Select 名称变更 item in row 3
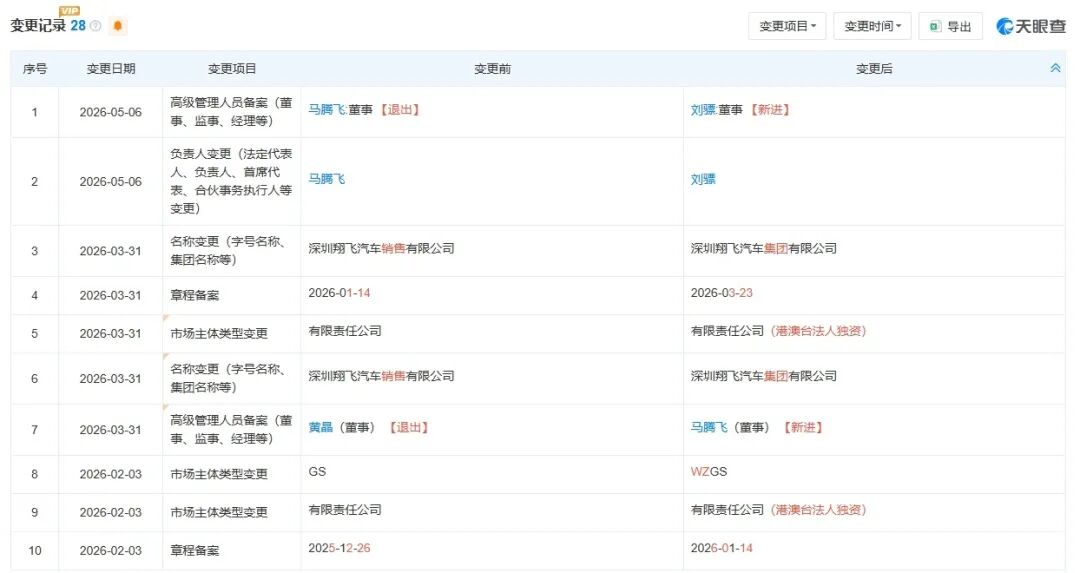This screenshot has width=1080, height=573. click(228, 251)
